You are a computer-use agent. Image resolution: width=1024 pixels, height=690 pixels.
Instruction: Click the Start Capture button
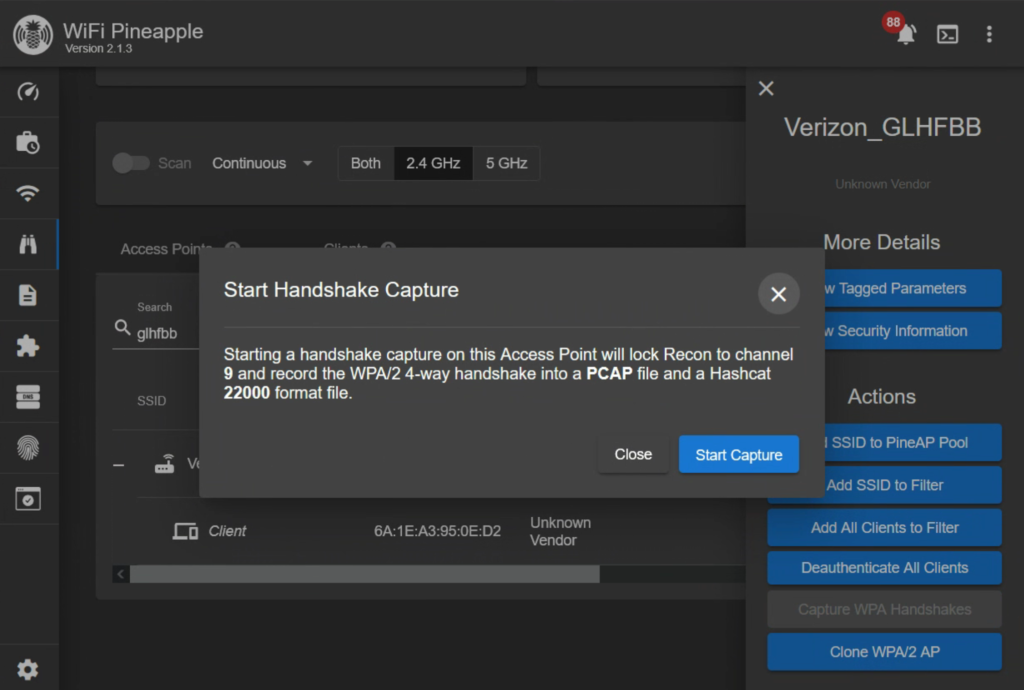coord(739,454)
